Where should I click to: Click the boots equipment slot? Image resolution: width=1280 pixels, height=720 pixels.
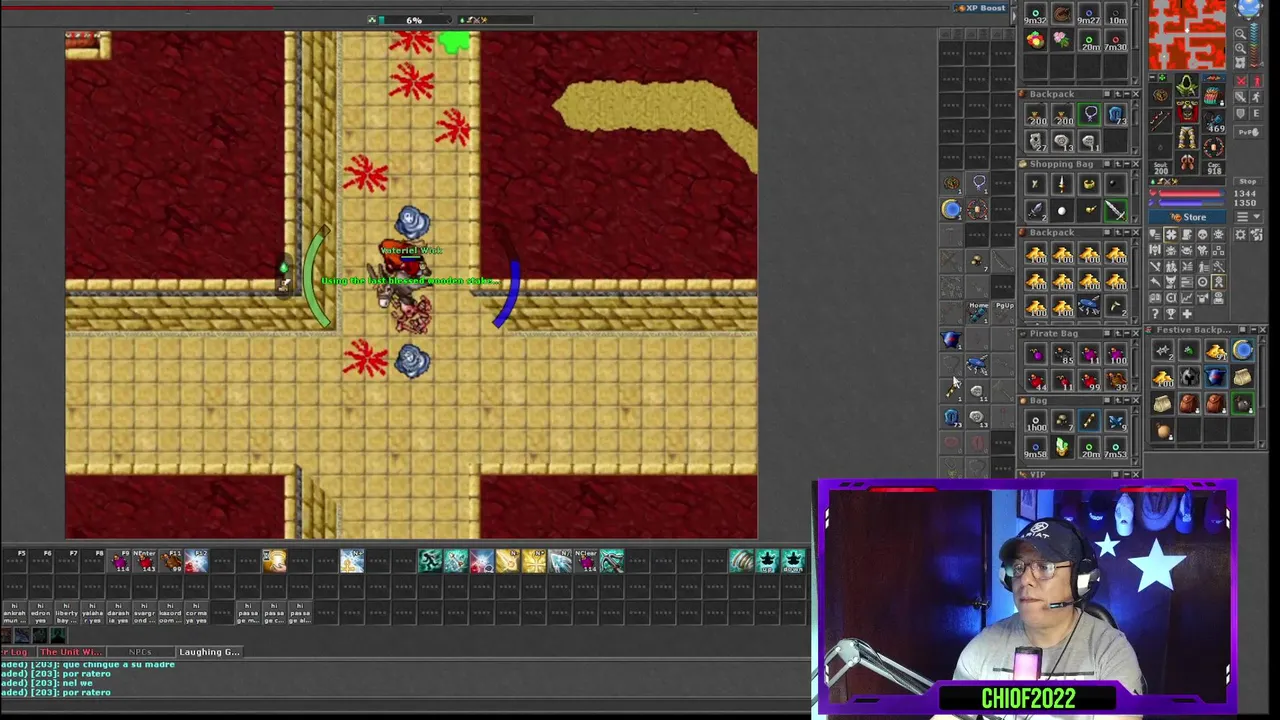1187,162
